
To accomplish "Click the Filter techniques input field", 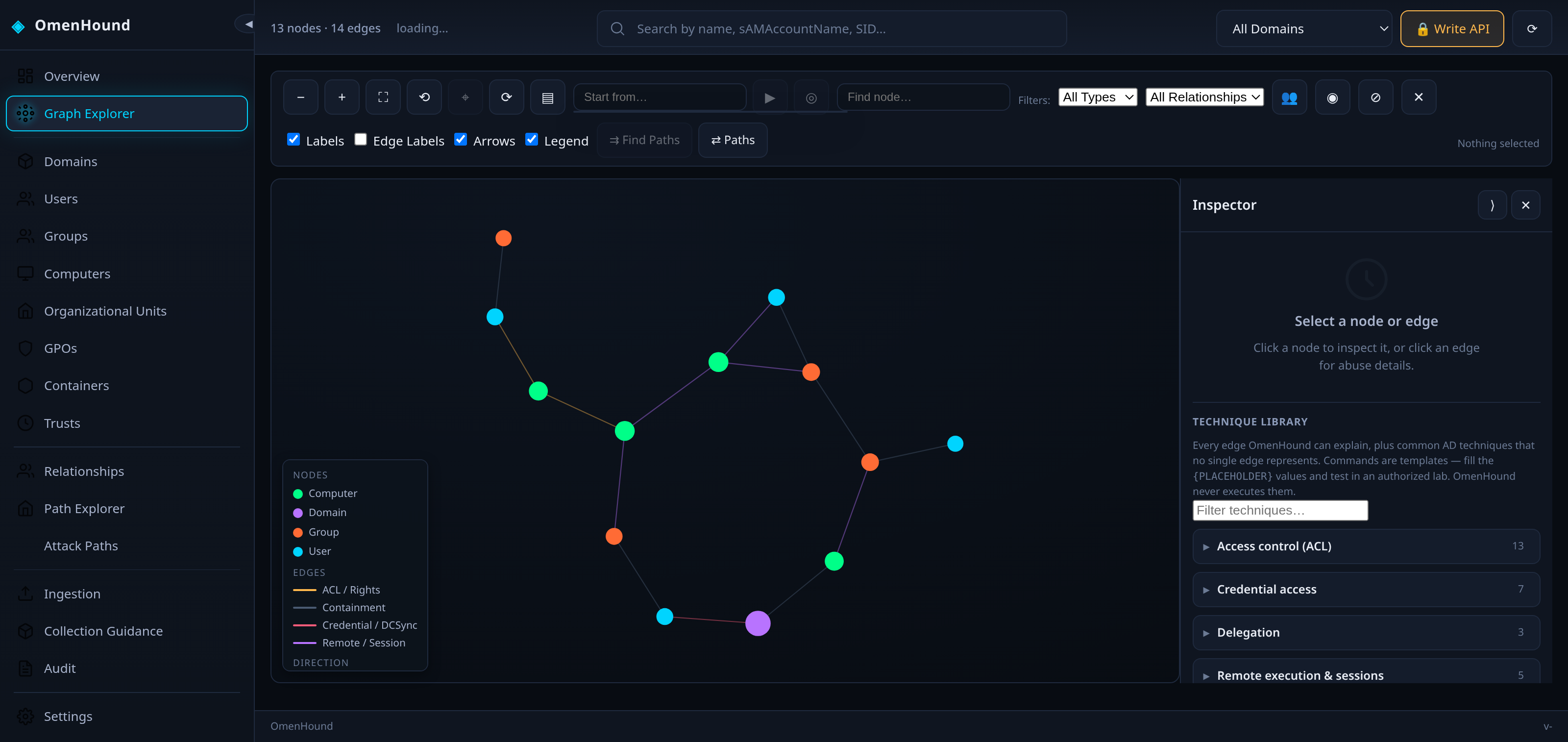I will click(x=1279, y=510).
